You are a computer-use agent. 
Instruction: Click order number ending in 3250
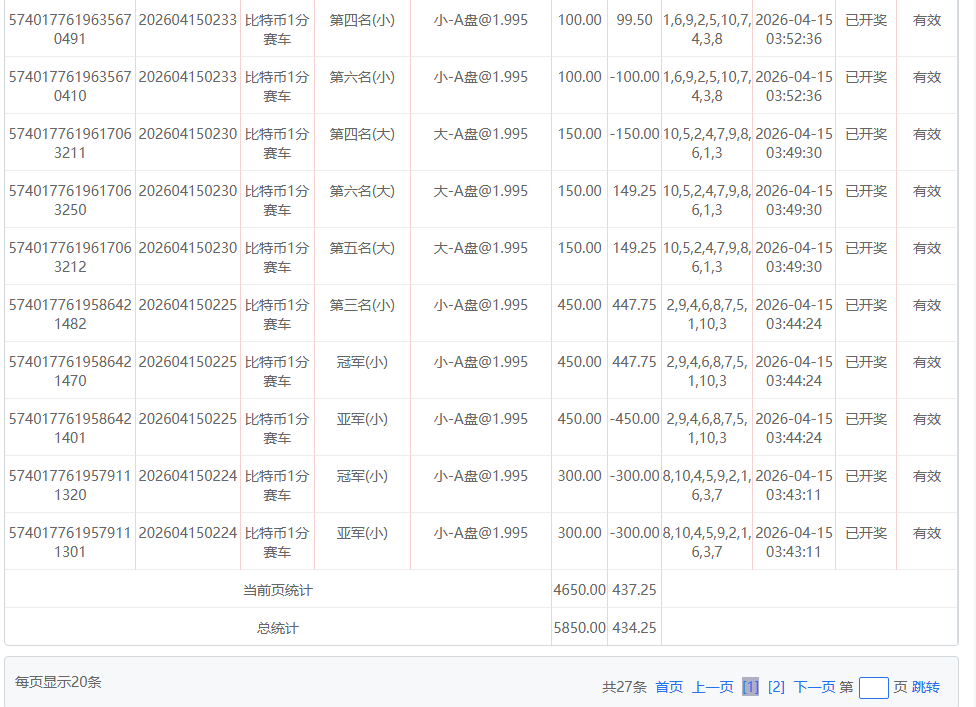[x=69, y=200]
